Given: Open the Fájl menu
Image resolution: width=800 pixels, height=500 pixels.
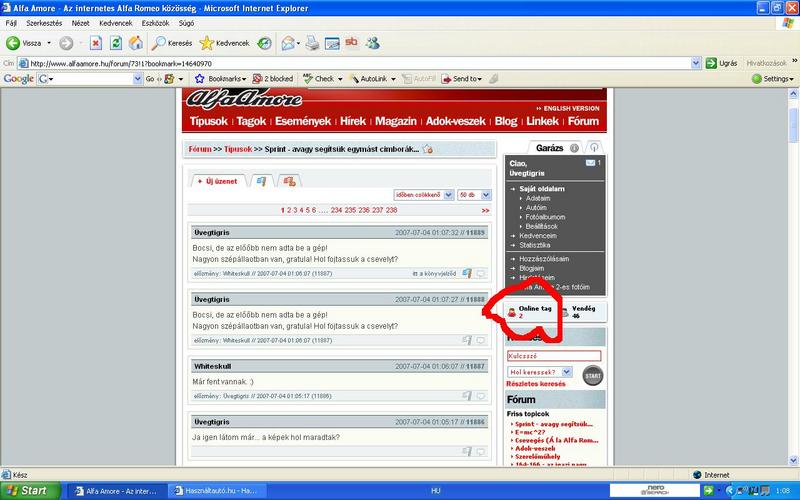Looking at the screenshot, I should click(x=11, y=23).
